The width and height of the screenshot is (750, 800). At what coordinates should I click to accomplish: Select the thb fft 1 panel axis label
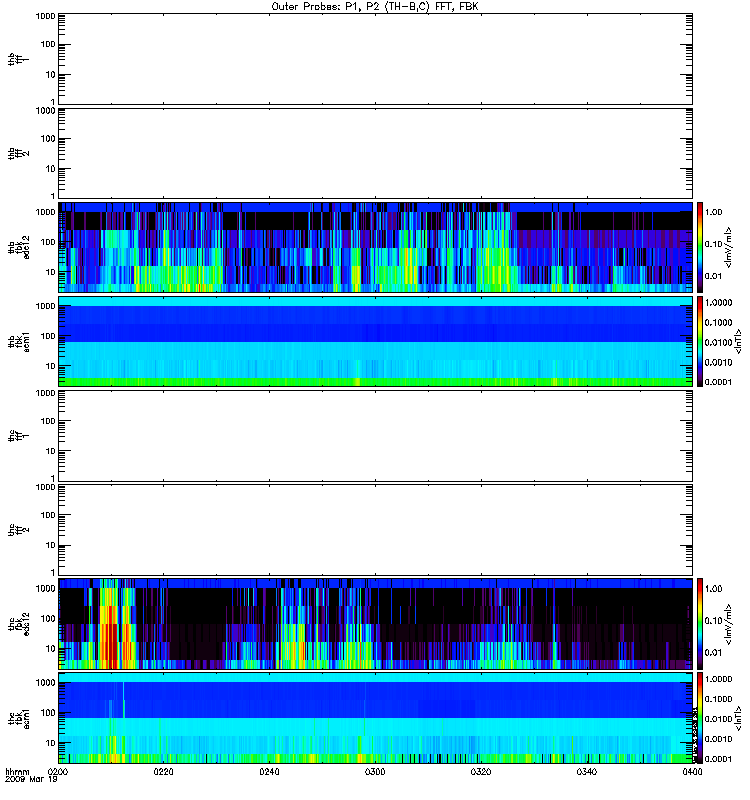[19, 59]
